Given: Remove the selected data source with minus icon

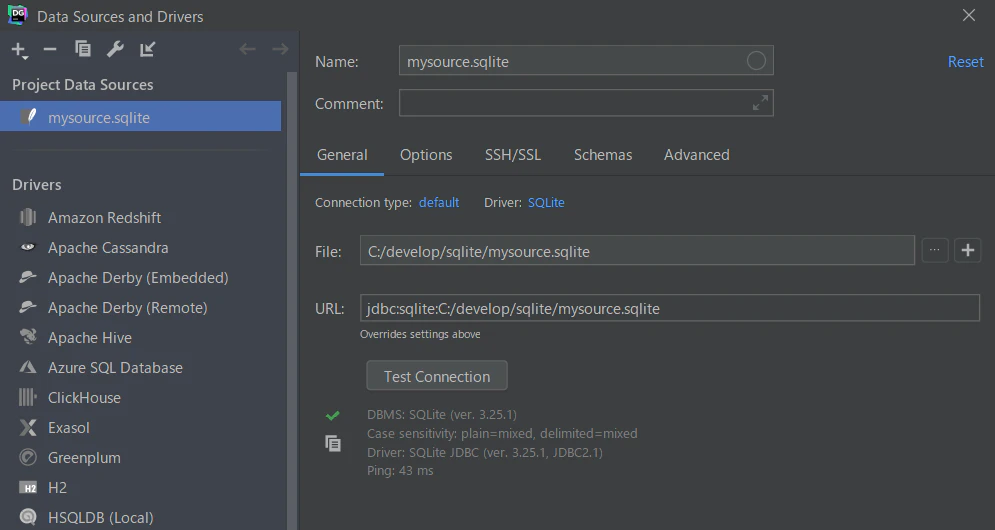Looking at the screenshot, I should click(50, 50).
